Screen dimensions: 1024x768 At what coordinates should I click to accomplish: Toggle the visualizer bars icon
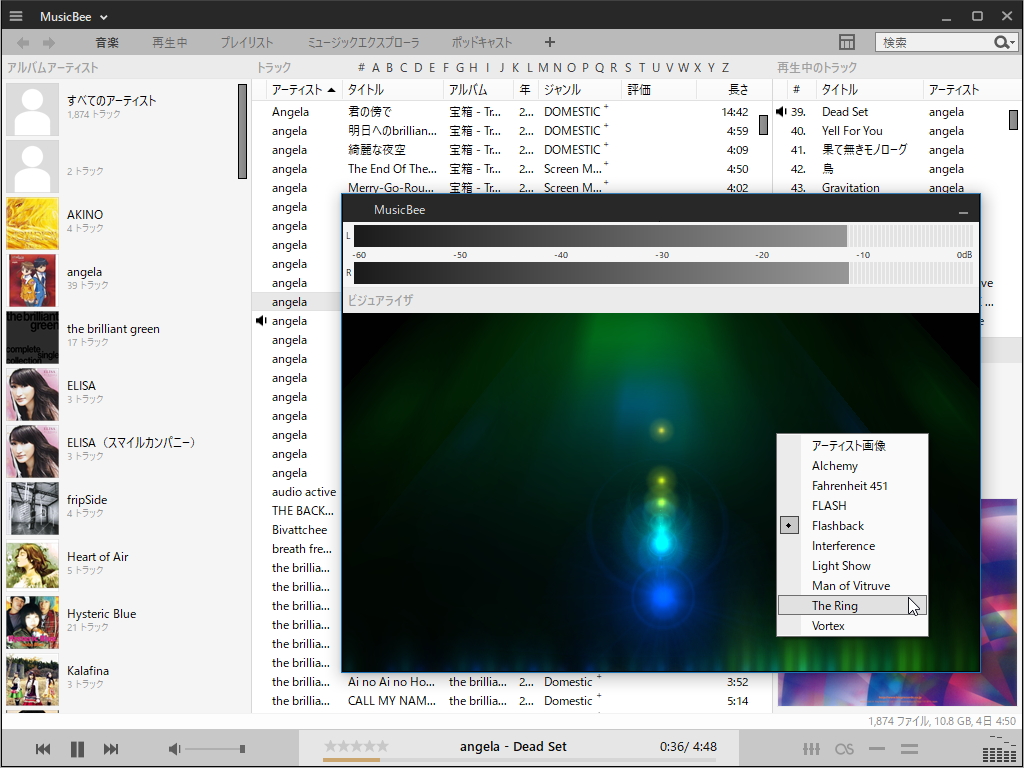coord(999,749)
